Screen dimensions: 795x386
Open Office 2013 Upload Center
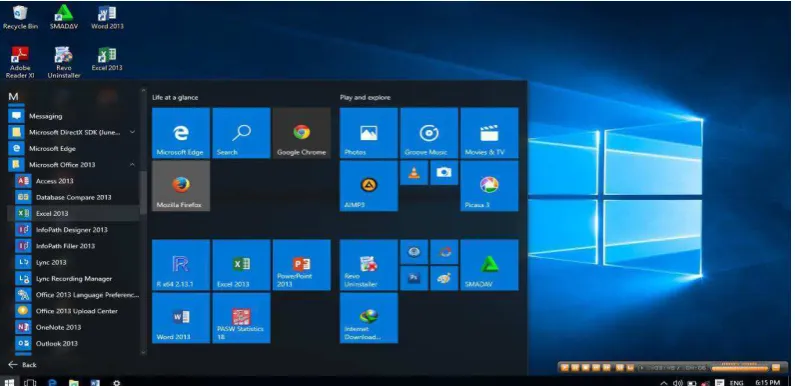[74, 311]
